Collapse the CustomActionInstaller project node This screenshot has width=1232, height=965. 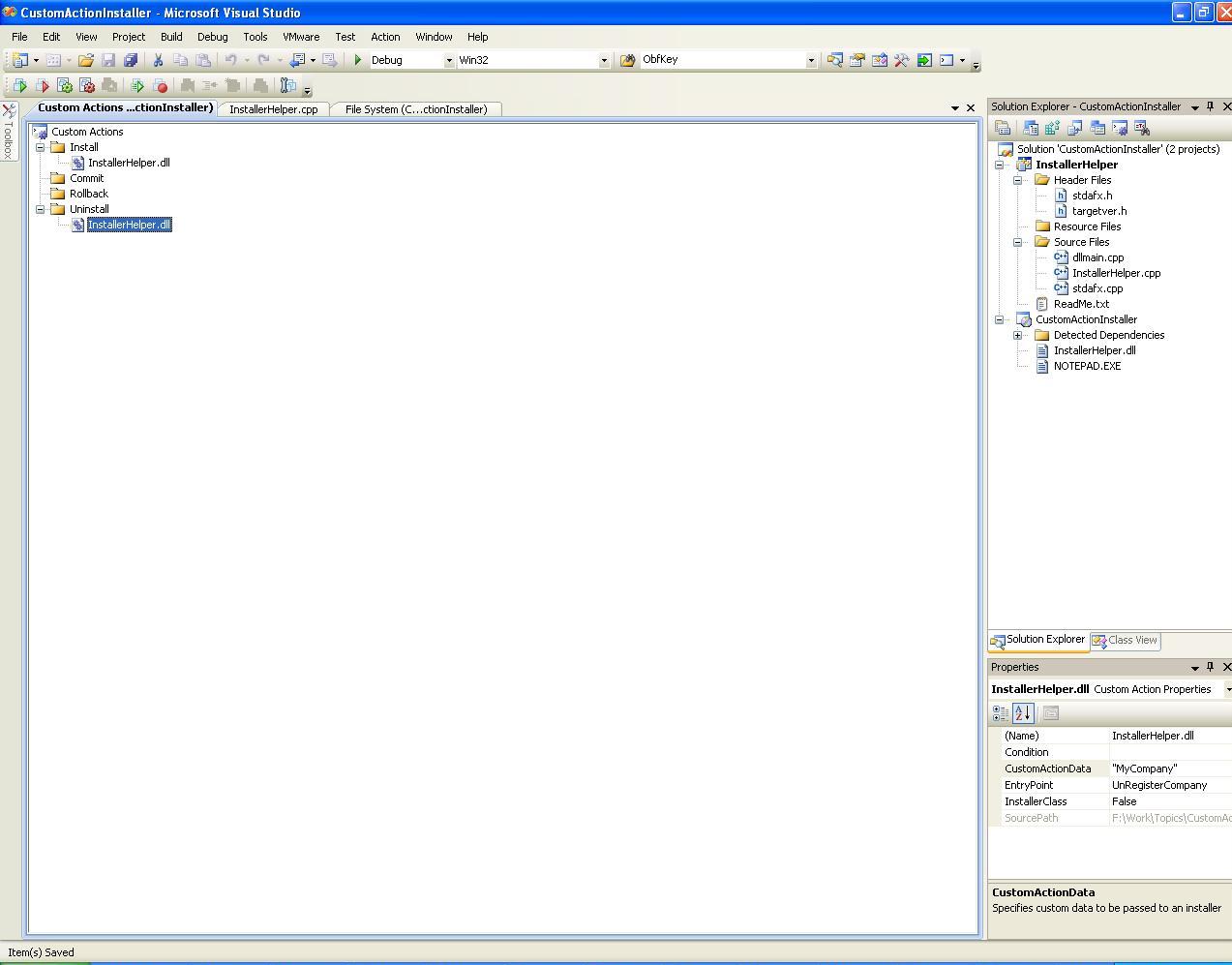(1000, 319)
